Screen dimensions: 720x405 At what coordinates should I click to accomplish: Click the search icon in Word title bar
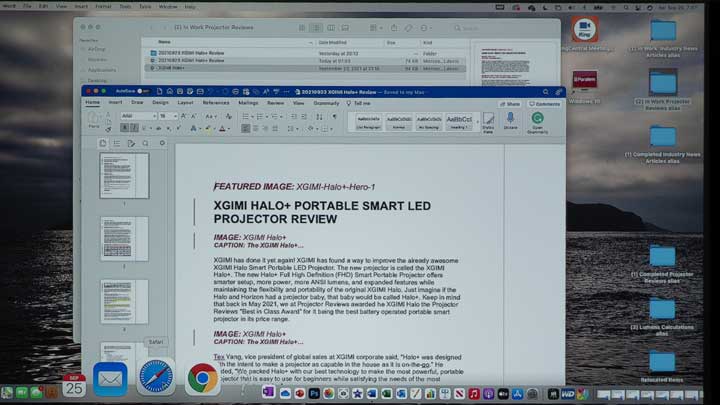(x=546, y=92)
